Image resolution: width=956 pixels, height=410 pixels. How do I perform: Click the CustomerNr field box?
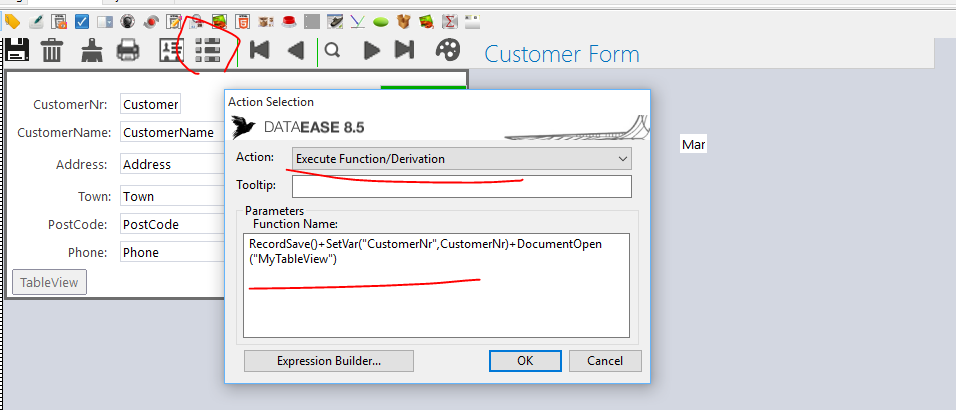point(150,104)
